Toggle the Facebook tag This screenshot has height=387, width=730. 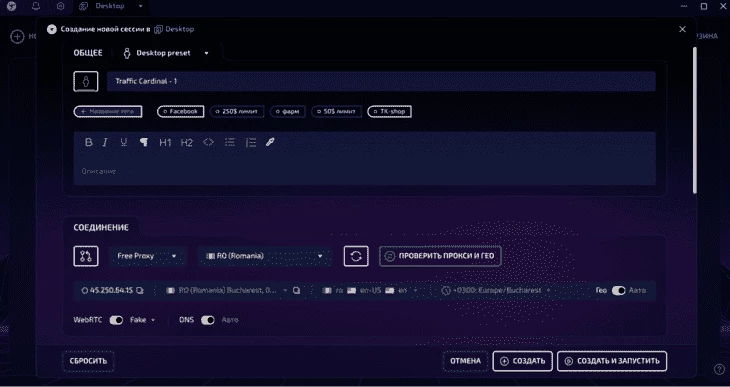tap(181, 112)
